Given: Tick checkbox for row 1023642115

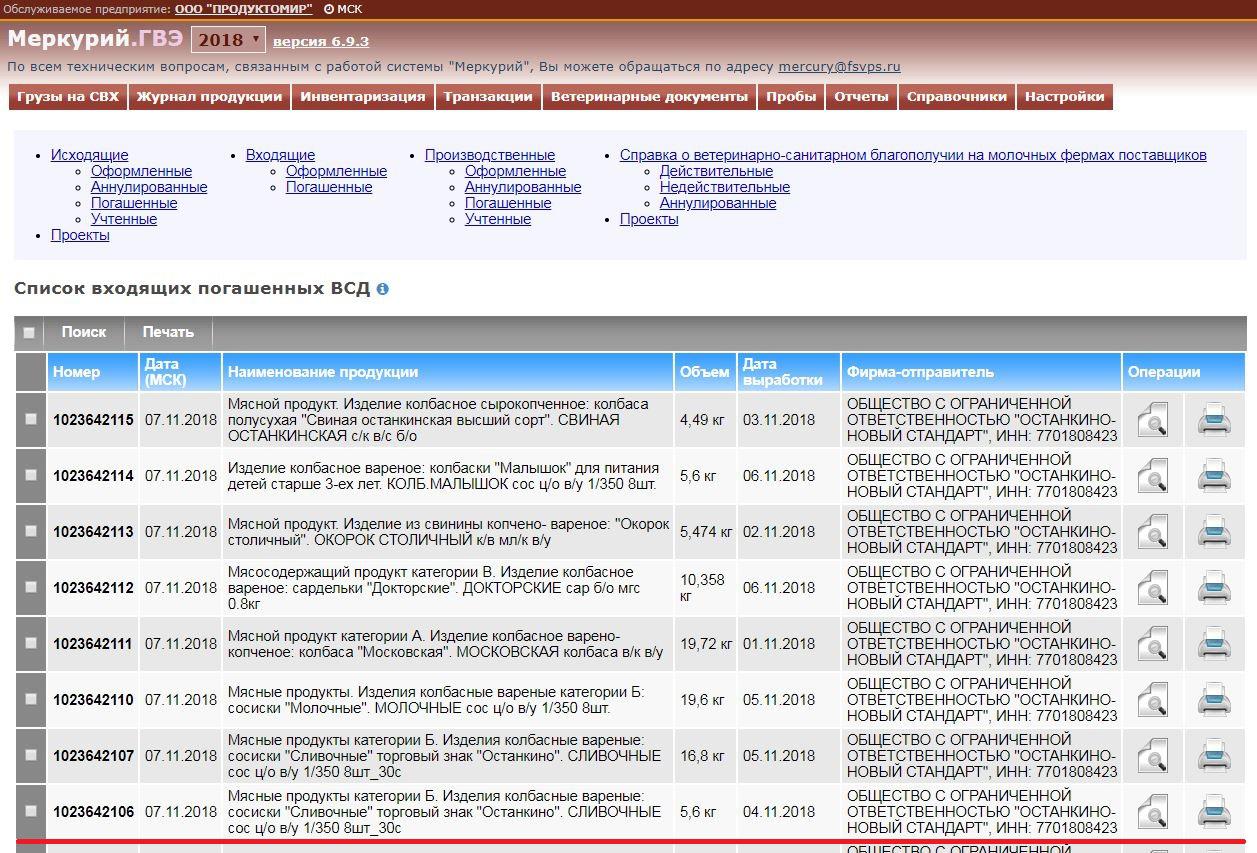Looking at the screenshot, I should 30,420.
